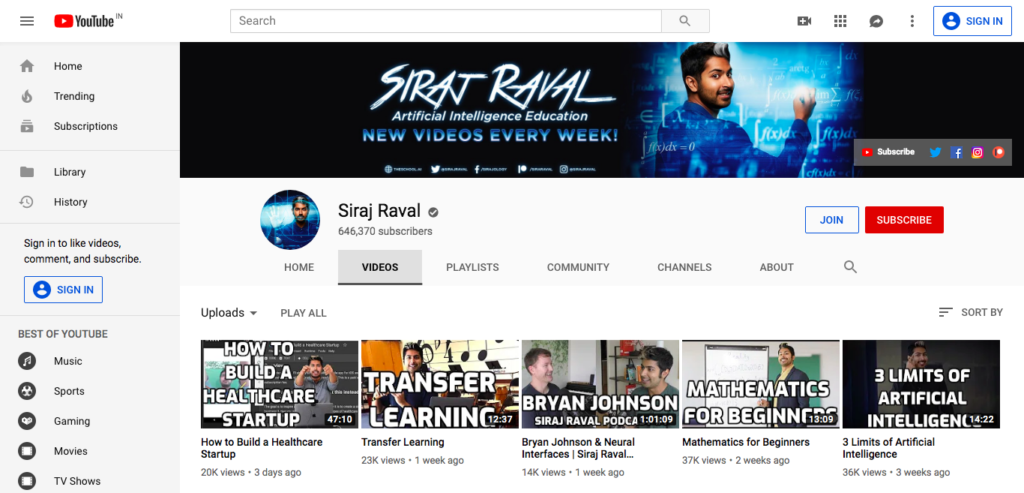Click the TV Shows icon in sidebar
The height and width of the screenshot is (493, 1024).
point(27,481)
